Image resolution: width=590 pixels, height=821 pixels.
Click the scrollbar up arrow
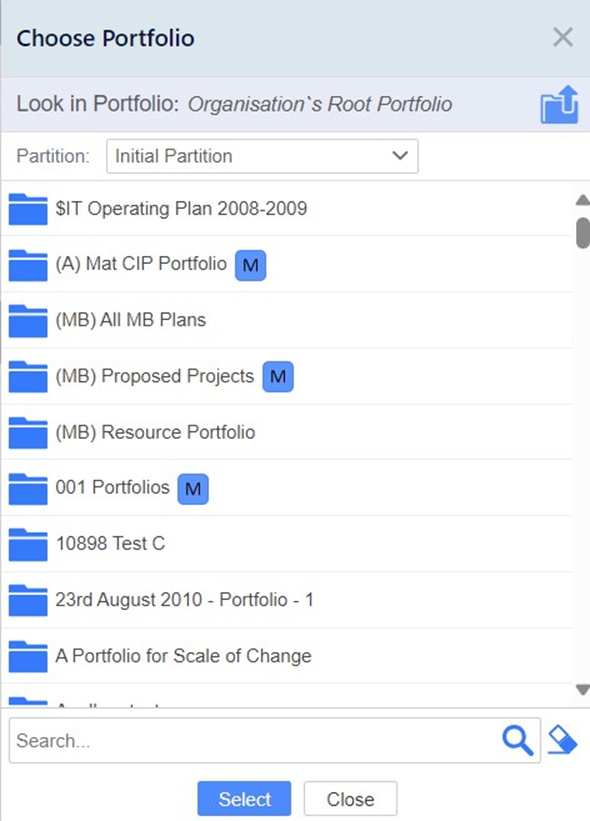pyautogui.click(x=583, y=199)
